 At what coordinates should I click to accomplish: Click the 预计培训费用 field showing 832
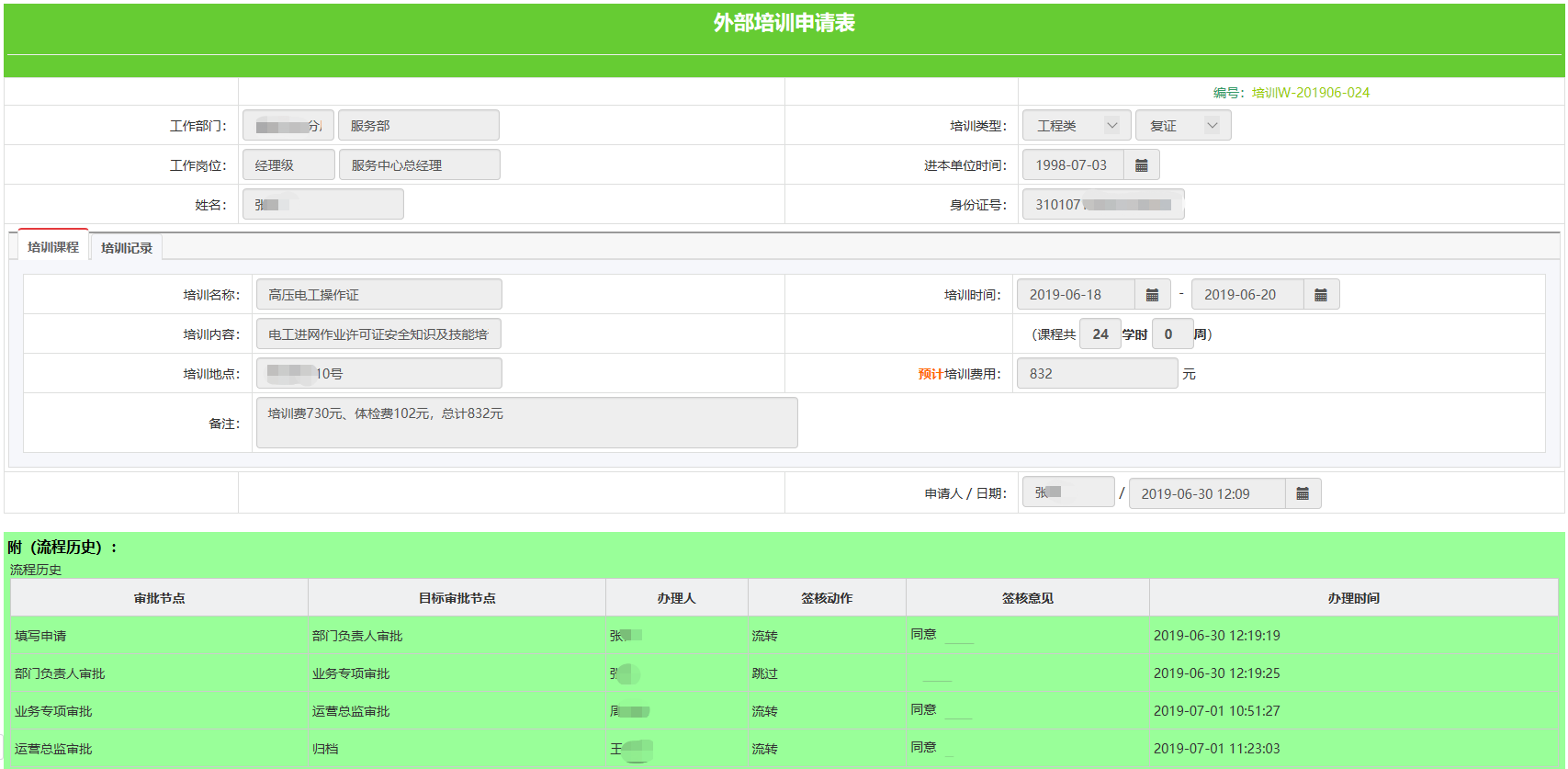1095,374
